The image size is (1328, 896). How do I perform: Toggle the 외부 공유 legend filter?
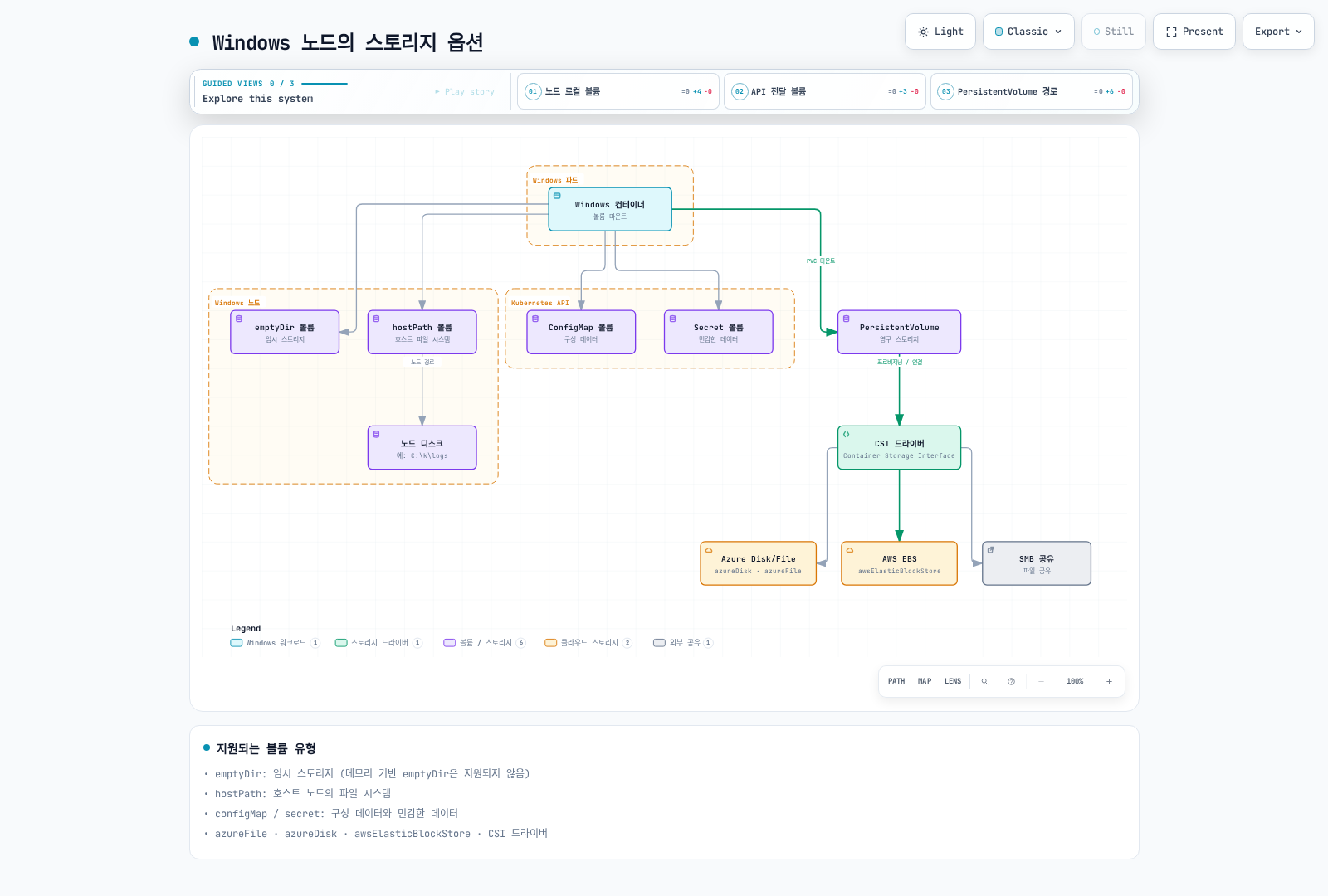pos(683,643)
